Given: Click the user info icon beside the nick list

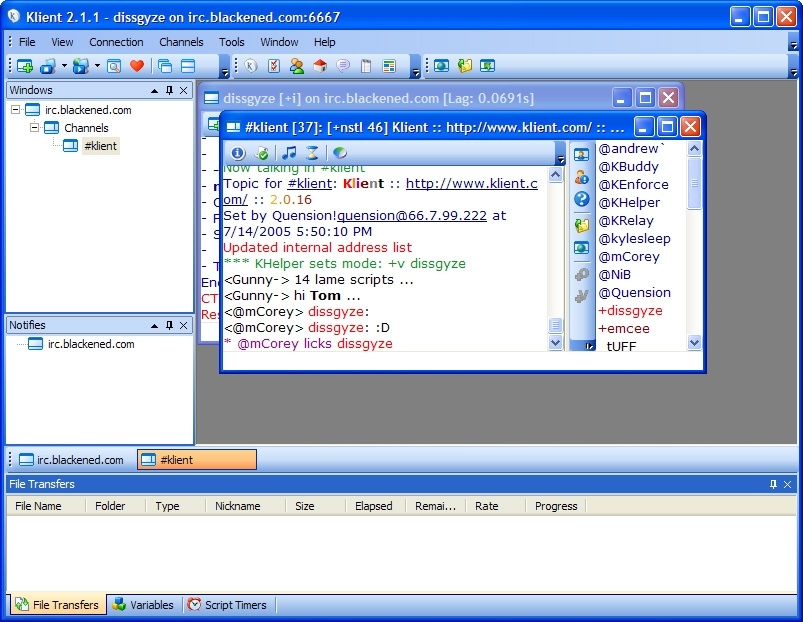Looking at the screenshot, I should [x=581, y=177].
